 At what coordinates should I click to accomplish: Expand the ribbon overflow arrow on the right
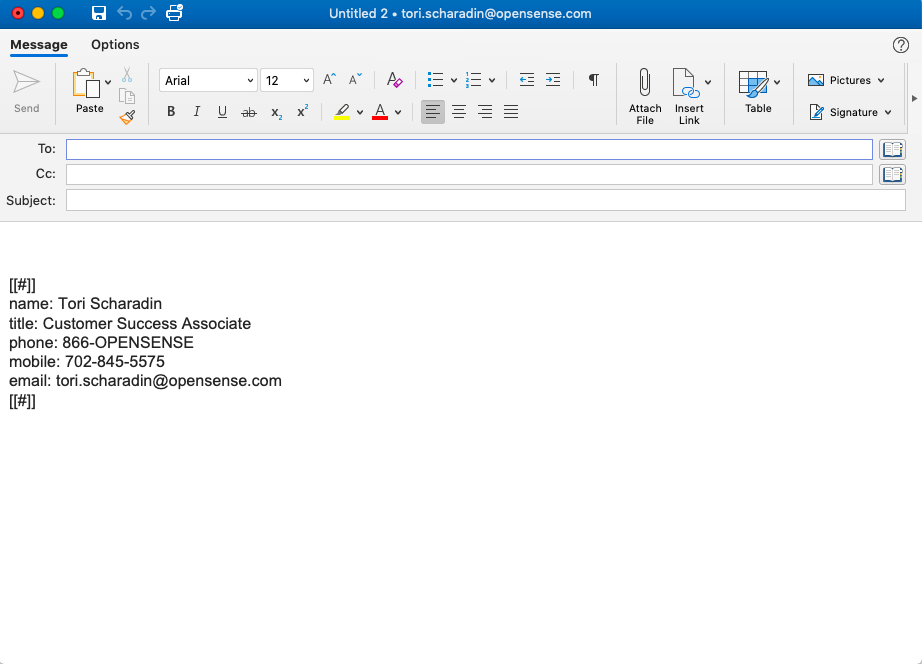pos(914,98)
